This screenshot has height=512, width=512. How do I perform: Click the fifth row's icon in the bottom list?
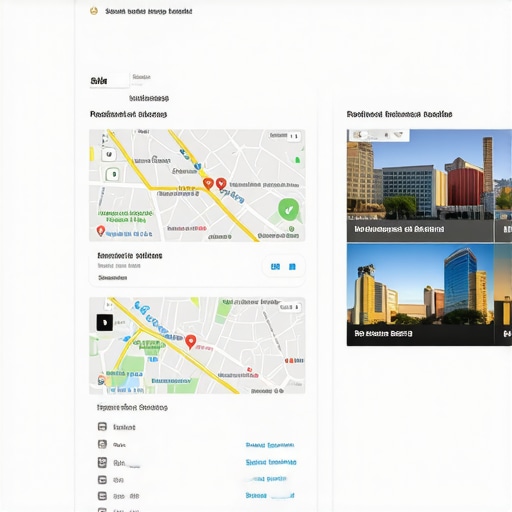(x=102, y=496)
